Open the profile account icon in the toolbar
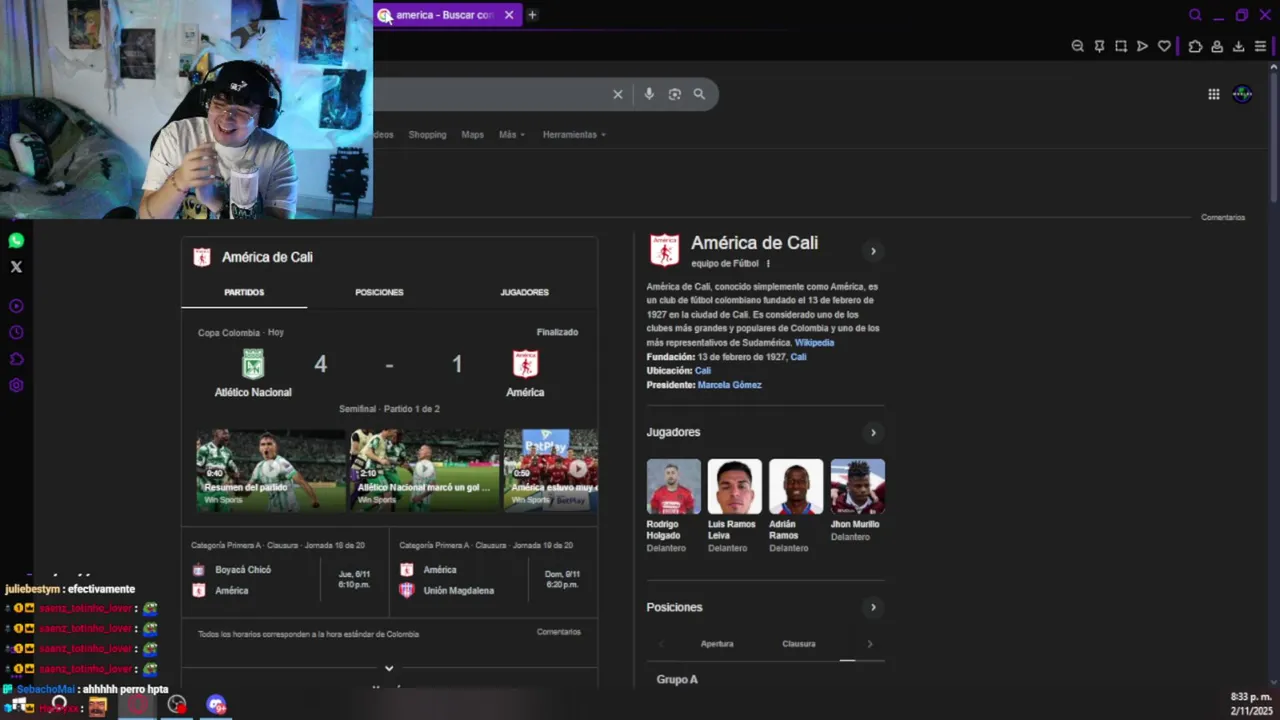The height and width of the screenshot is (720, 1280). [x=1217, y=46]
